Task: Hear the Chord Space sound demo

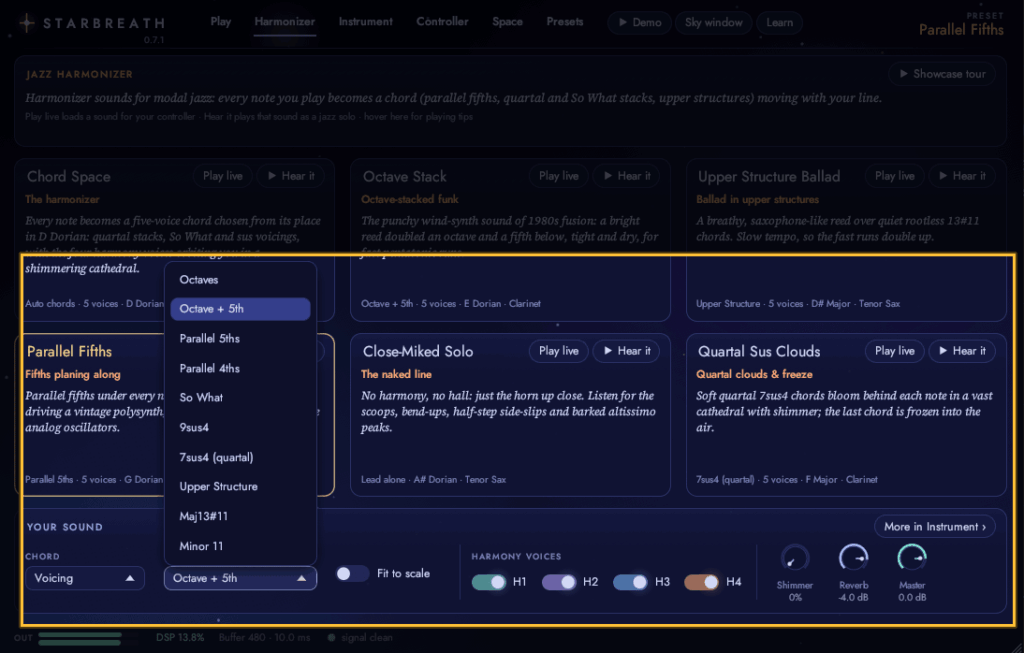Action: pyautogui.click(x=291, y=176)
